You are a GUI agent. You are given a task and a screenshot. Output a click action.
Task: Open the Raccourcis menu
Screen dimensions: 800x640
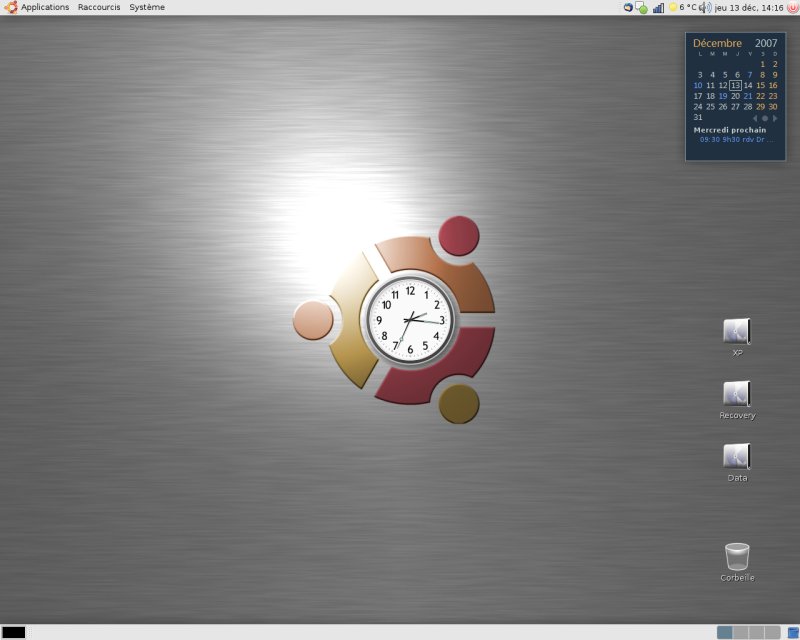tap(99, 7)
